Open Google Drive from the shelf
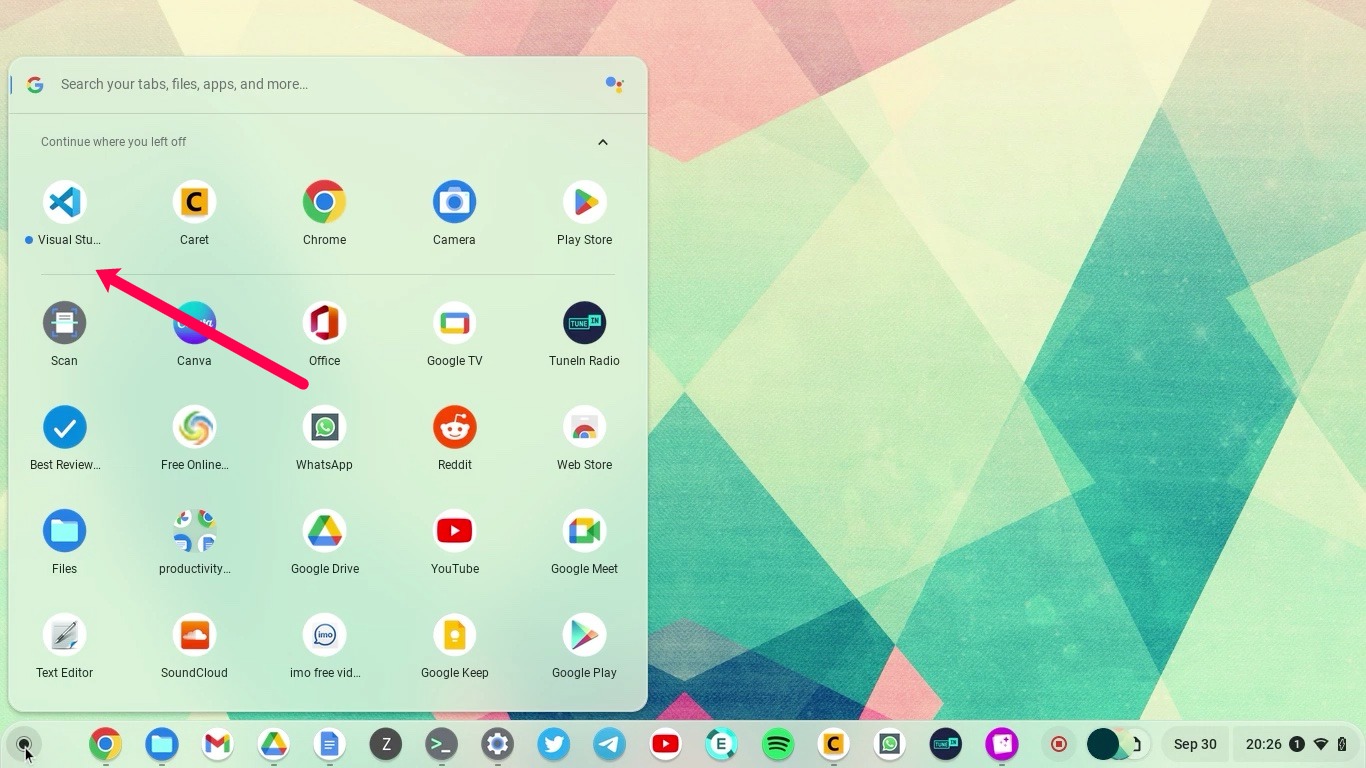Viewport: 1366px width, 768px height. [x=273, y=744]
